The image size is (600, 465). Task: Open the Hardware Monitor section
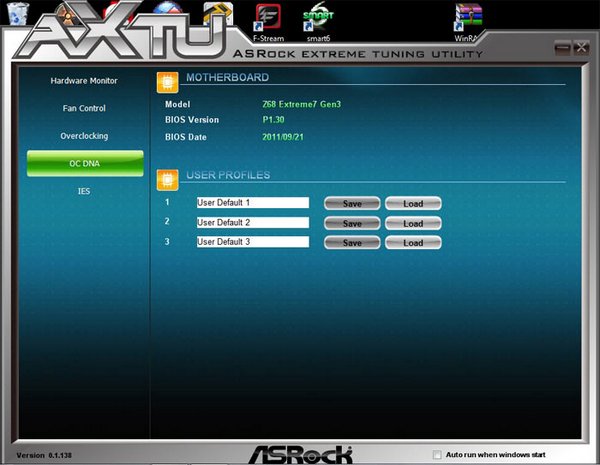click(84, 81)
